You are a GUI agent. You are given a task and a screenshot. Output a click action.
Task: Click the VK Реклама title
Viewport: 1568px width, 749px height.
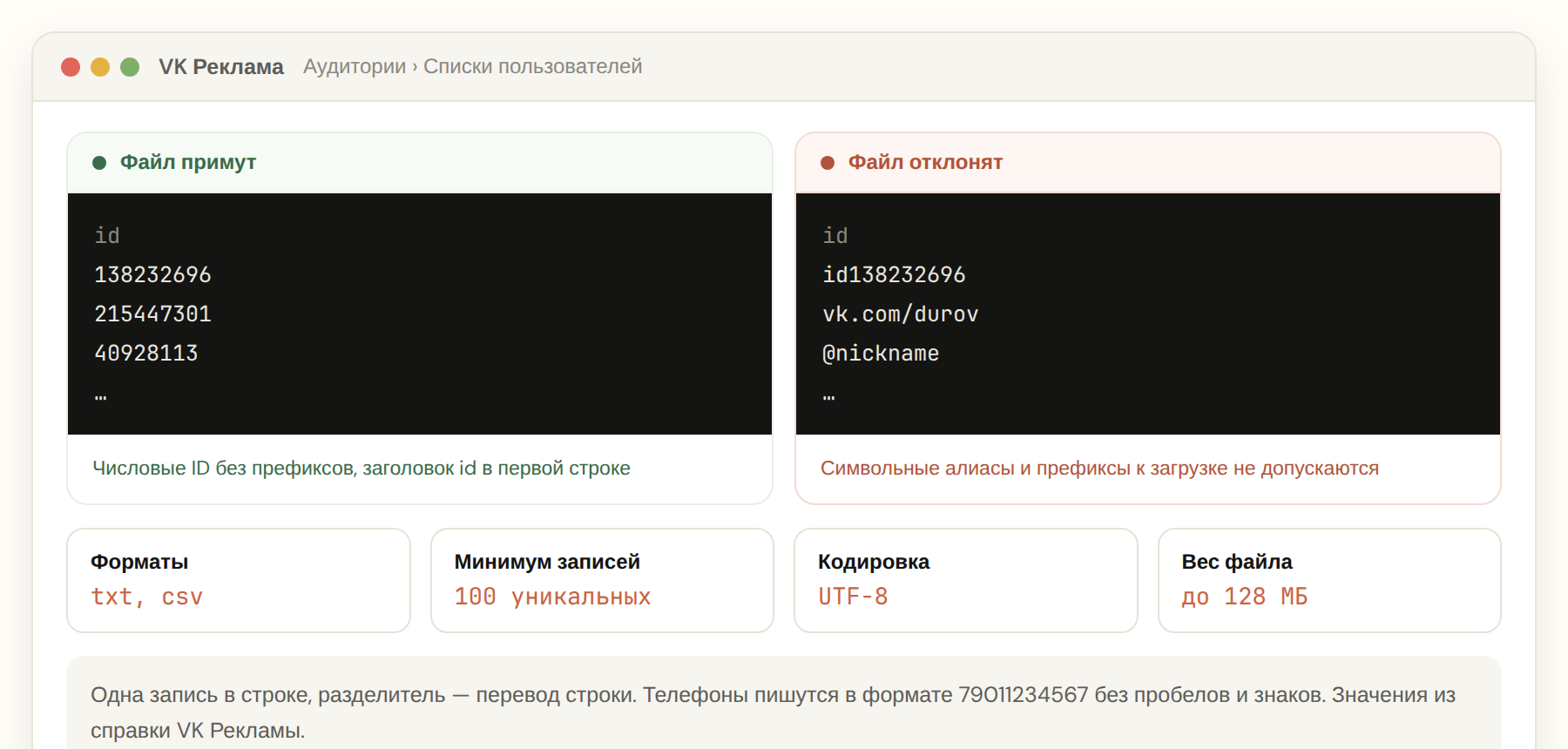pos(221,67)
